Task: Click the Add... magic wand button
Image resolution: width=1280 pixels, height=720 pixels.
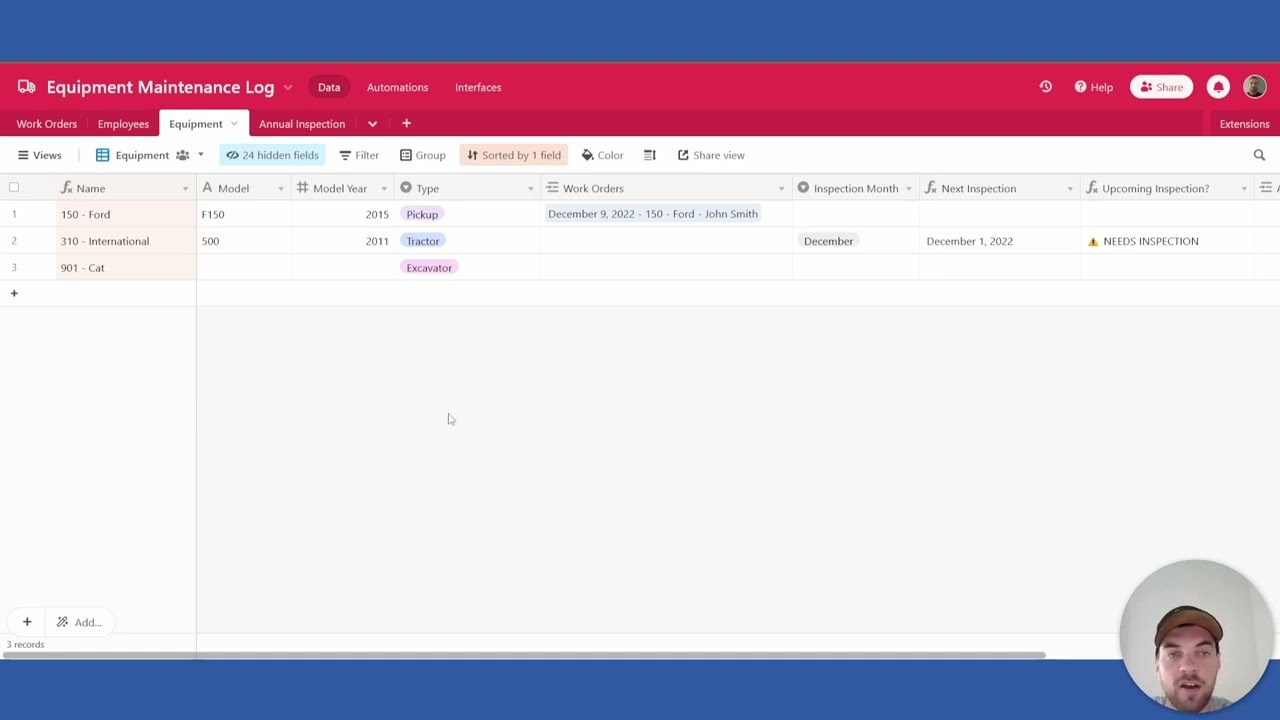Action: click(79, 622)
